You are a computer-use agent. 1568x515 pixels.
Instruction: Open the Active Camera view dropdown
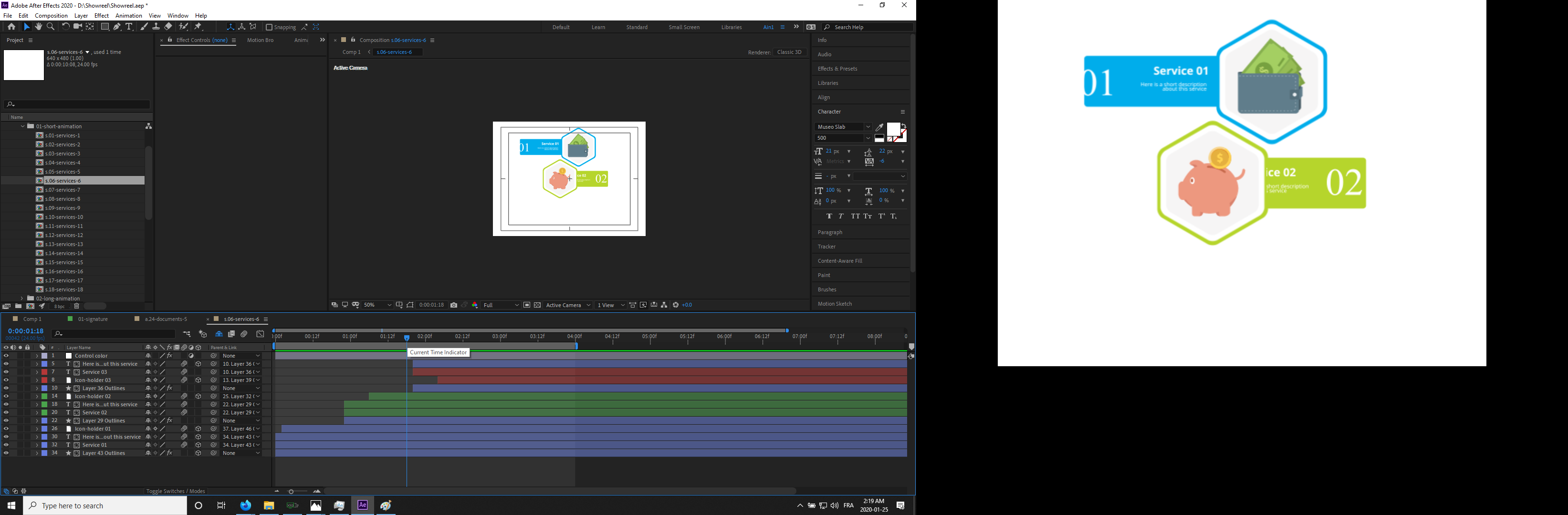coord(568,305)
